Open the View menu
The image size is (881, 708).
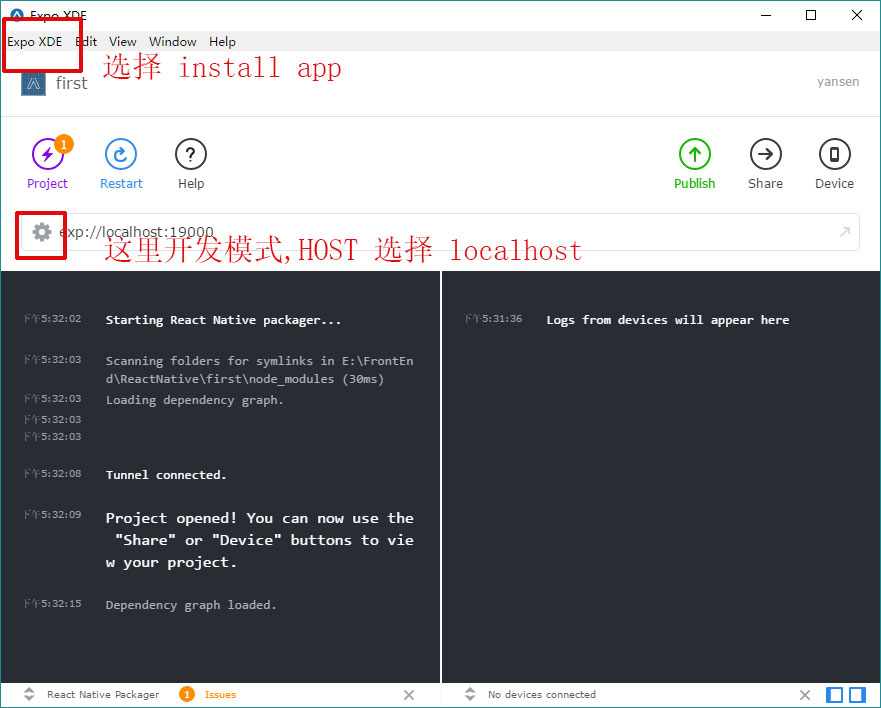click(122, 42)
